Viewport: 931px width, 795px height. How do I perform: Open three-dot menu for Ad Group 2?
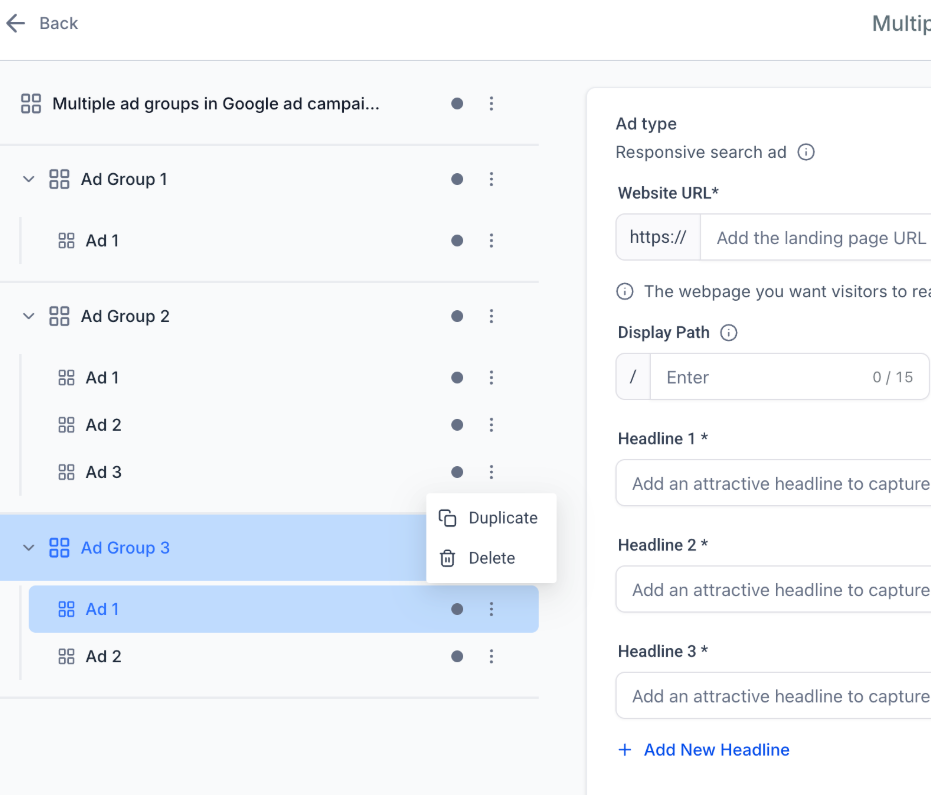491,316
